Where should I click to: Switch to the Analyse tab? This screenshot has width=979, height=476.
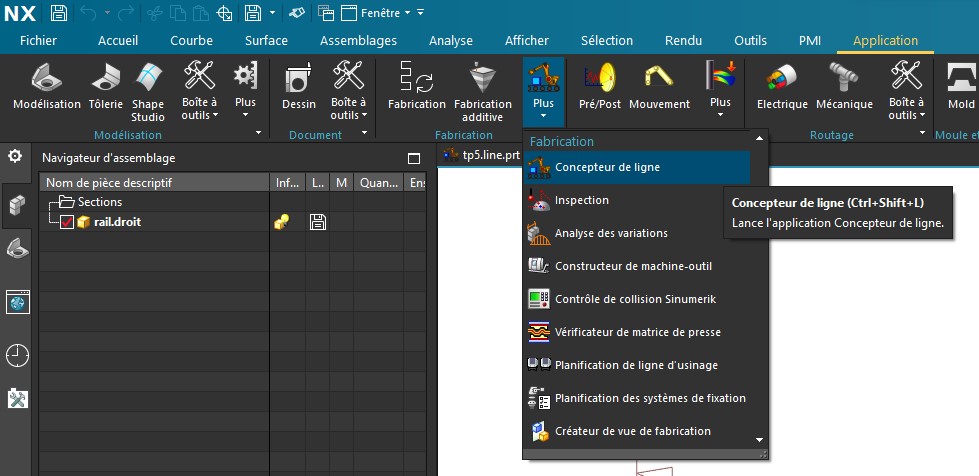(x=451, y=41)
